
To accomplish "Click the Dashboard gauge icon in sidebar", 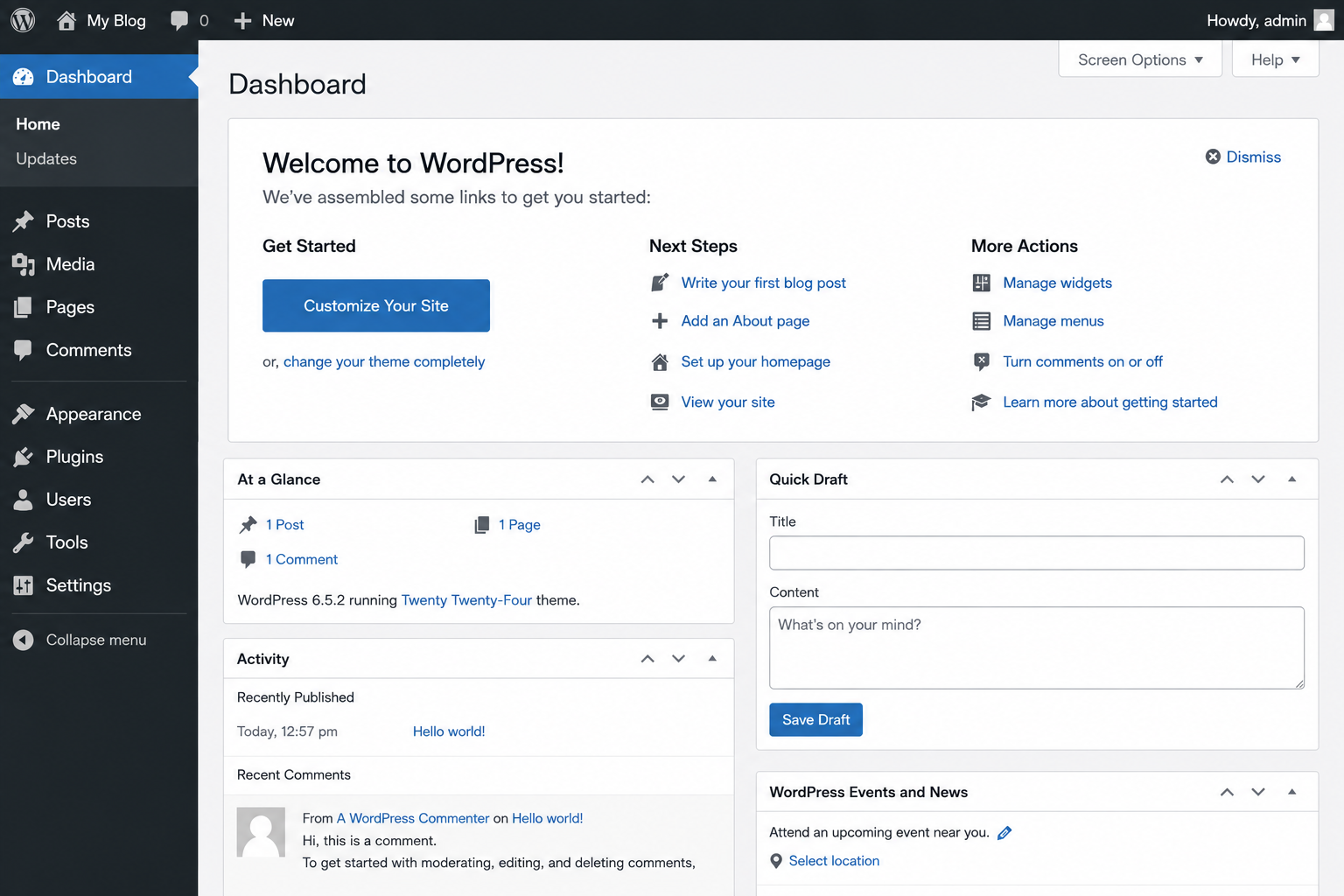I will [24, 77].
